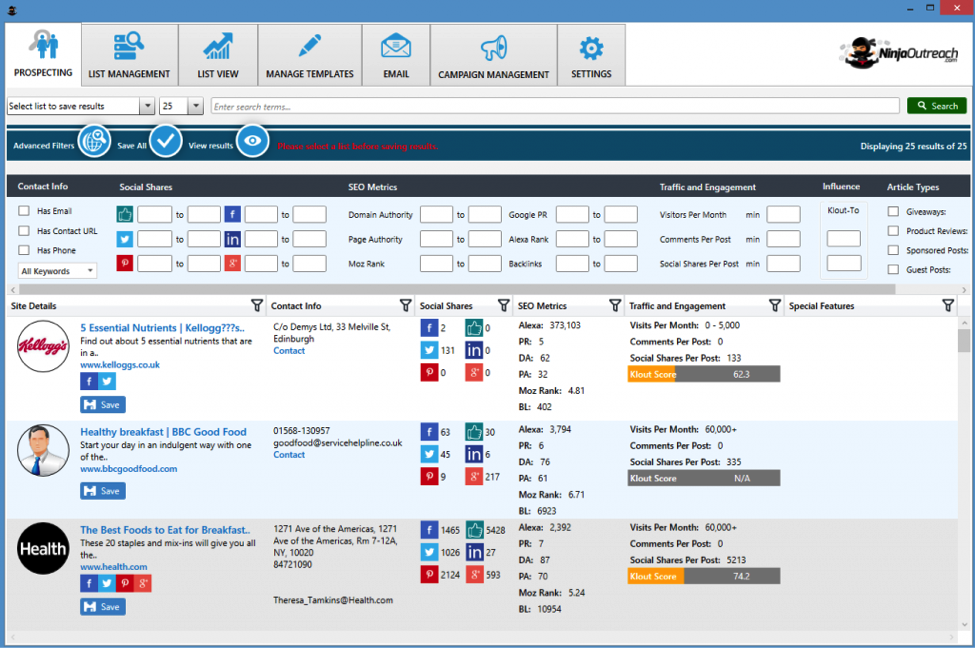The image size is (975, 648).
Task: Check the Giveaways article type
Action: (x=893, y=211)
